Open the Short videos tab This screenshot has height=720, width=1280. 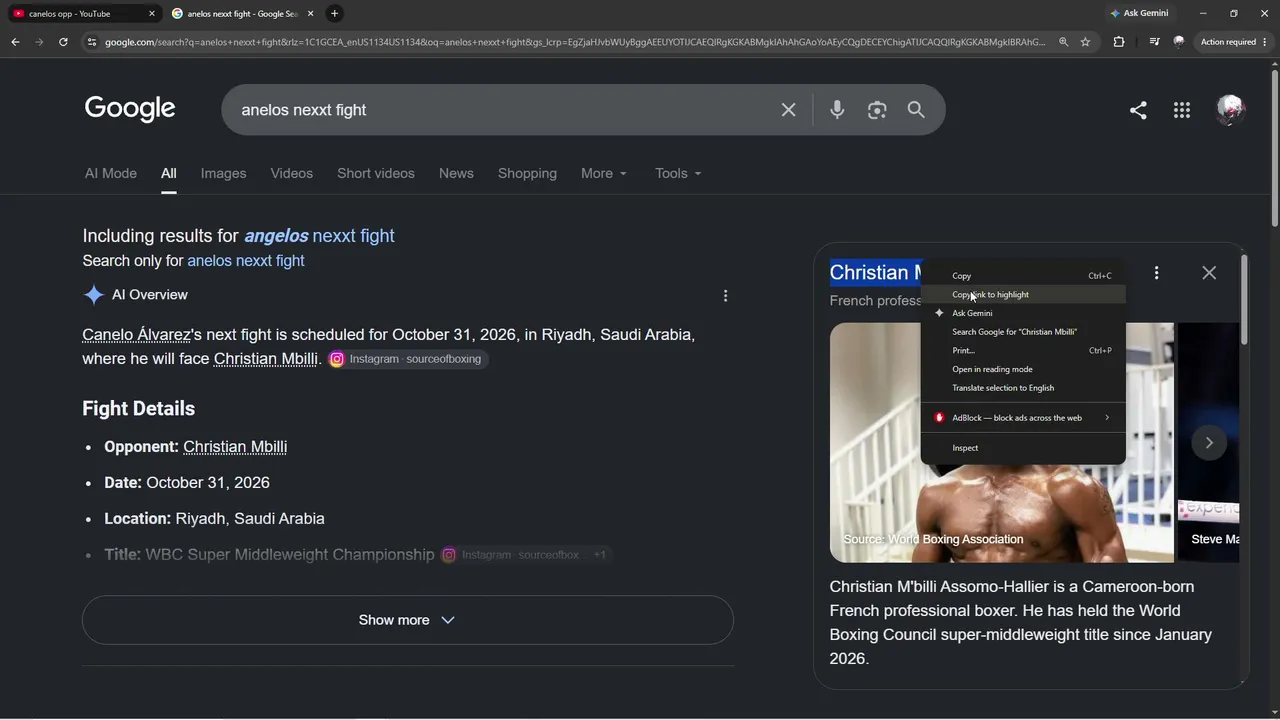376,173
